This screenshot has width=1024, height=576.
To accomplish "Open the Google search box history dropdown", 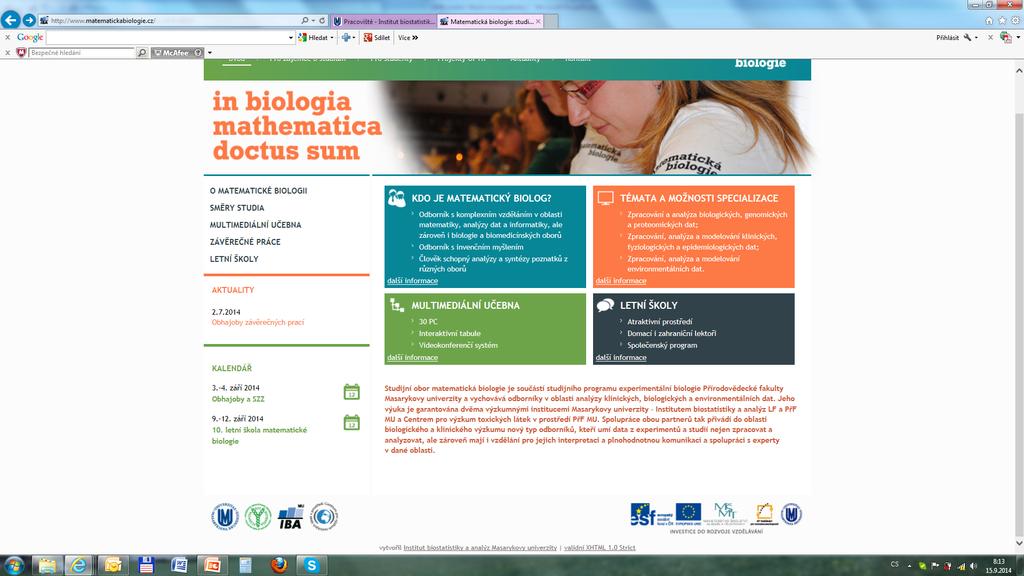I will [x=291, y=38].
